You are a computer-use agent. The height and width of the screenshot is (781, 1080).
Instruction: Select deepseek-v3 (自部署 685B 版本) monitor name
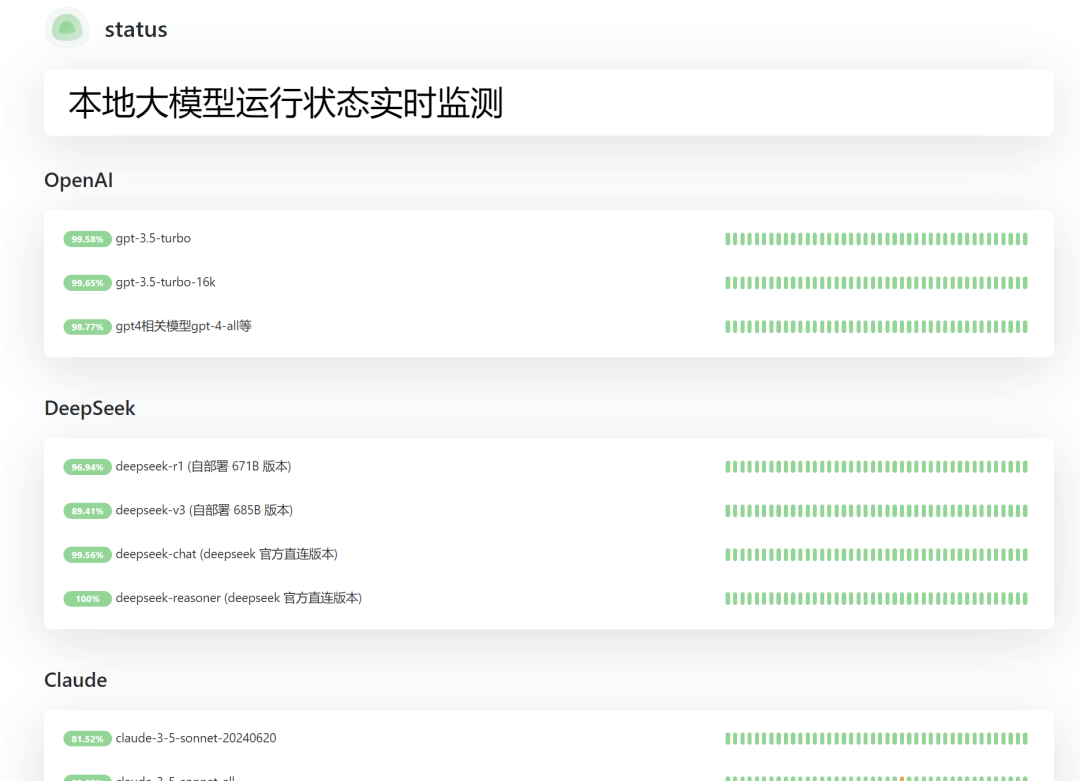[204, 510]
